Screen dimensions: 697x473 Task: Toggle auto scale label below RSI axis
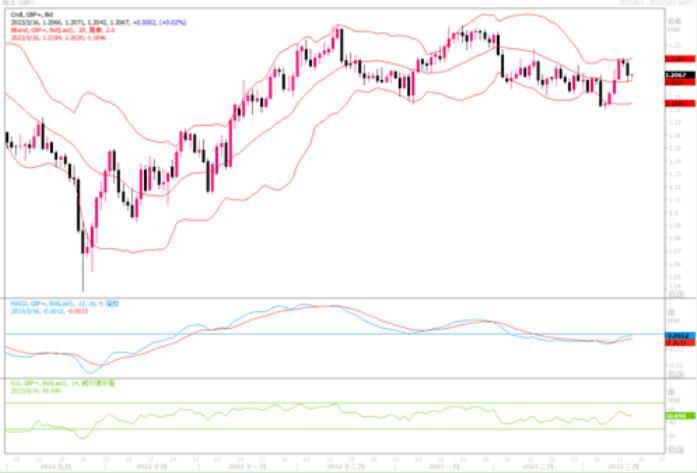click(x=676, y=450)
